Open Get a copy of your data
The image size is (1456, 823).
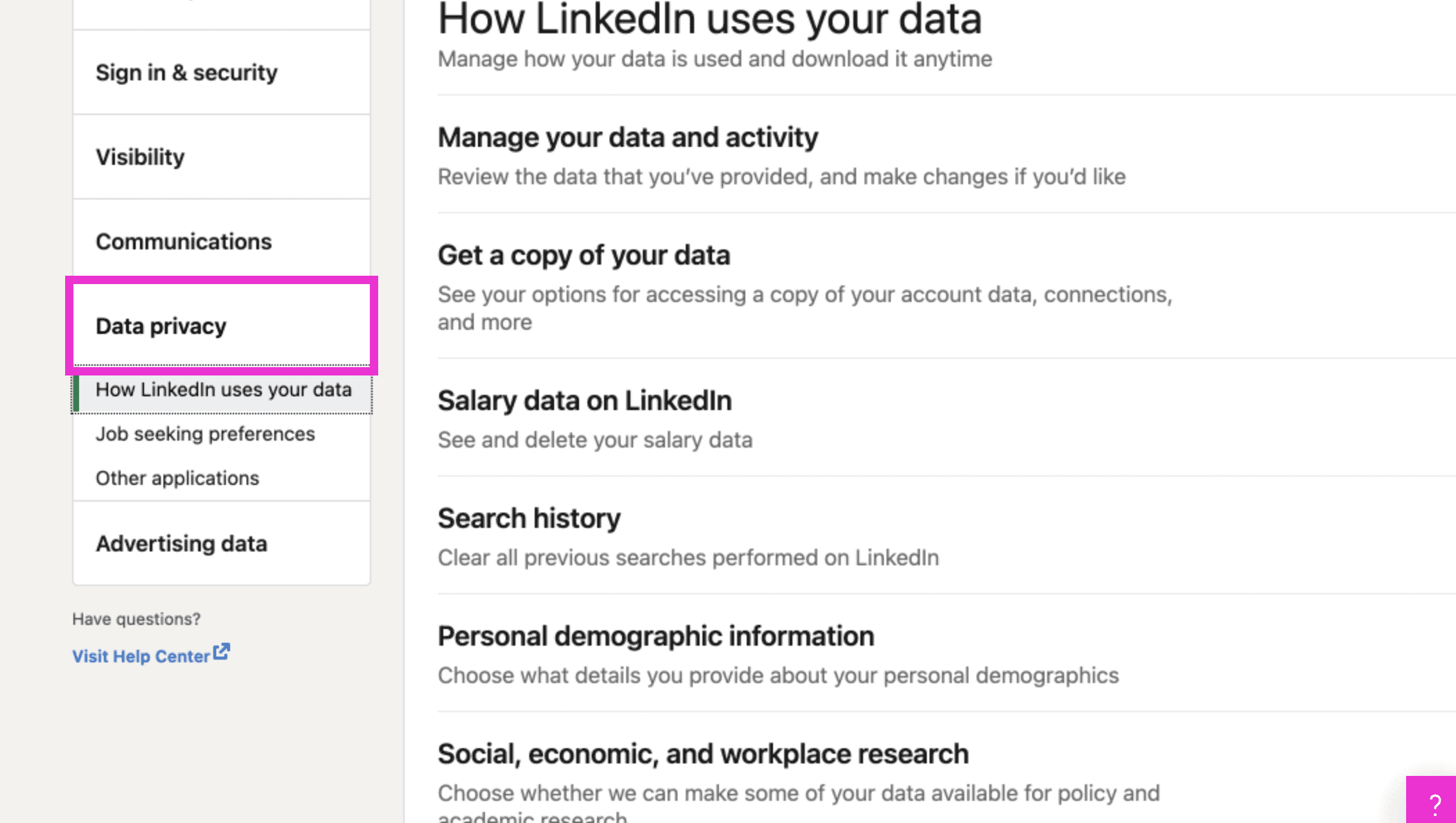pyautogui.click(x=583, y=254)
